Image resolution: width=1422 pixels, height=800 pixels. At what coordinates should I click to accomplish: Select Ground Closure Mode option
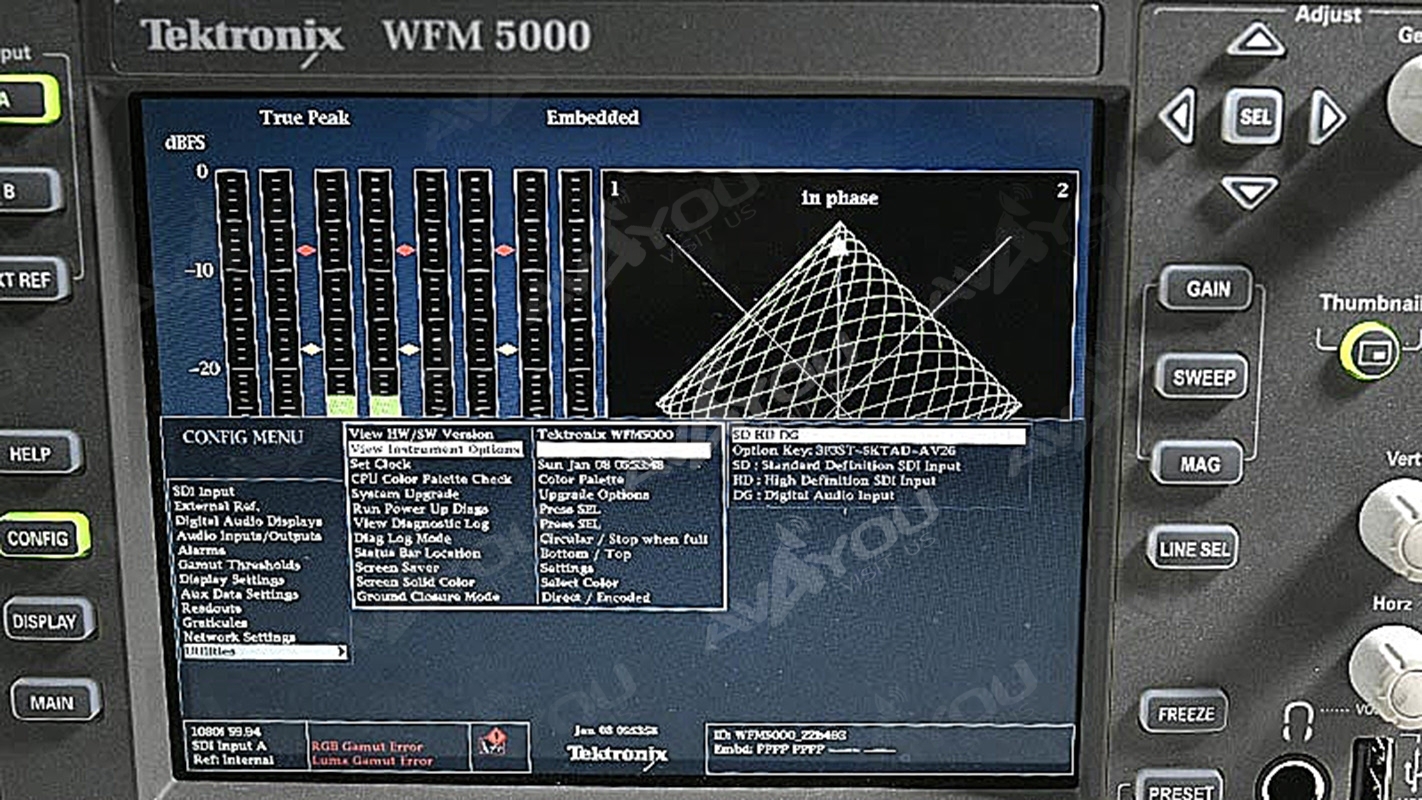coord(427,597)
